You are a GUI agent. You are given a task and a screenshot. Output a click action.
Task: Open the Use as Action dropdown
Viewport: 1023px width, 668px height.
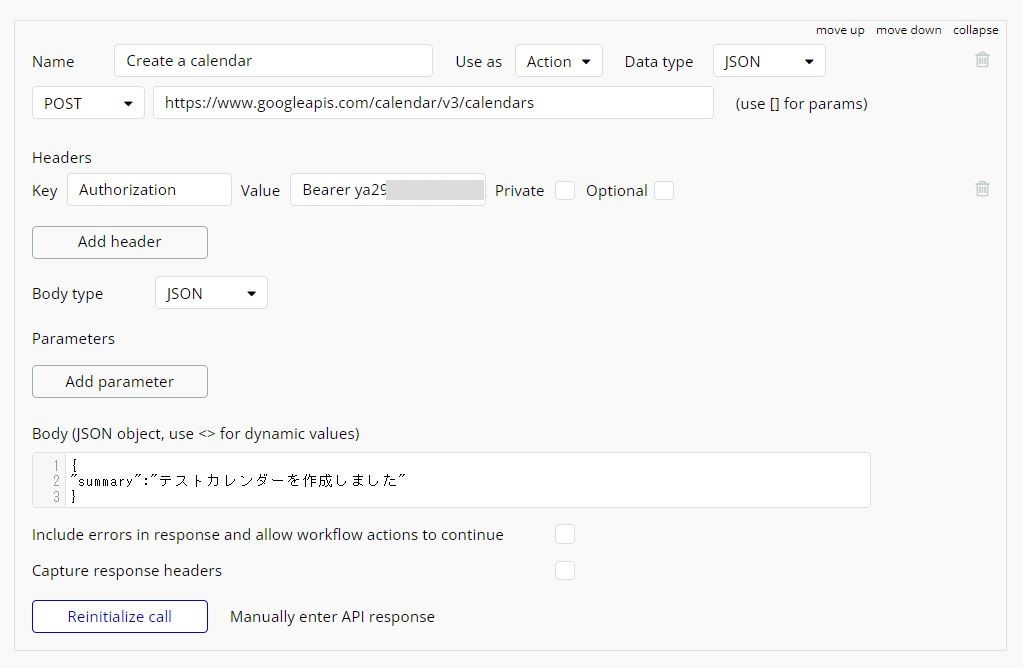click(x=558, y=61)
